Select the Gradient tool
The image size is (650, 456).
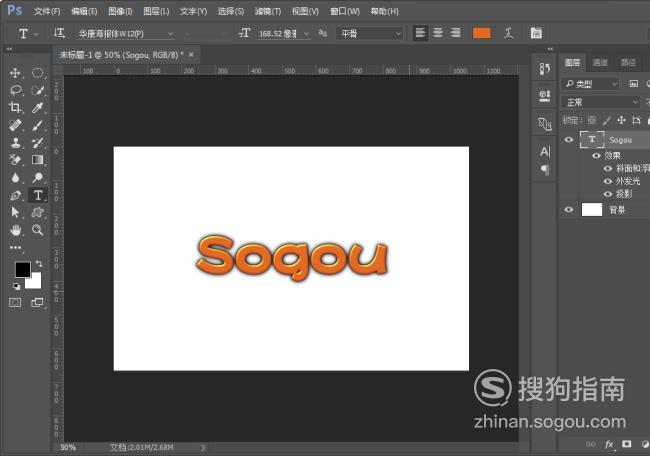[x=38, y=160]
